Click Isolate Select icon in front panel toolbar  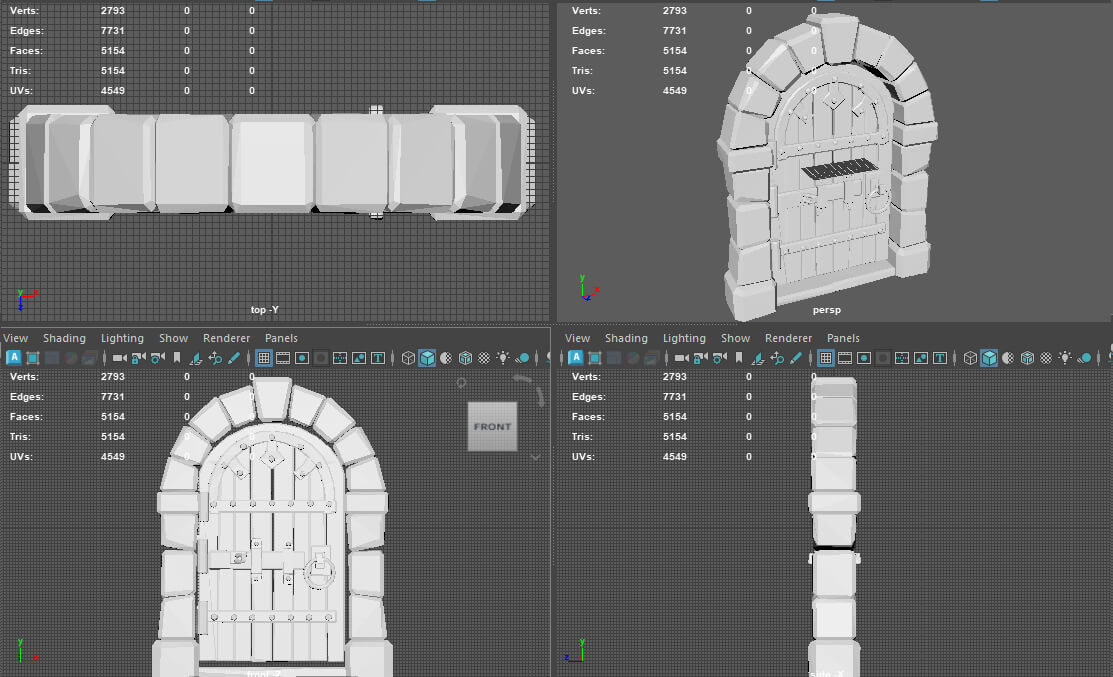tap(33, 358)
